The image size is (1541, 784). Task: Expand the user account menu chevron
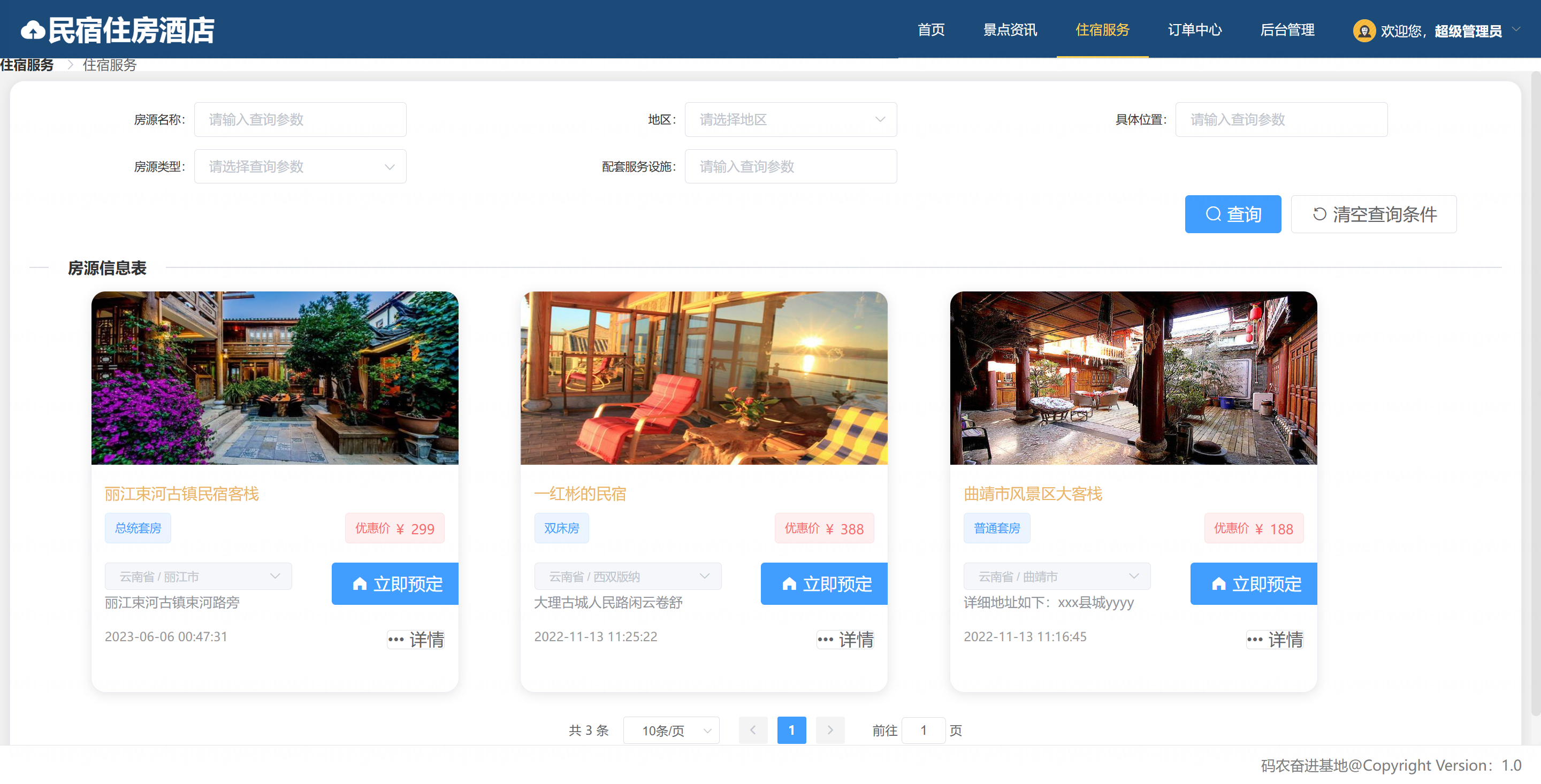pos(1516,29)
